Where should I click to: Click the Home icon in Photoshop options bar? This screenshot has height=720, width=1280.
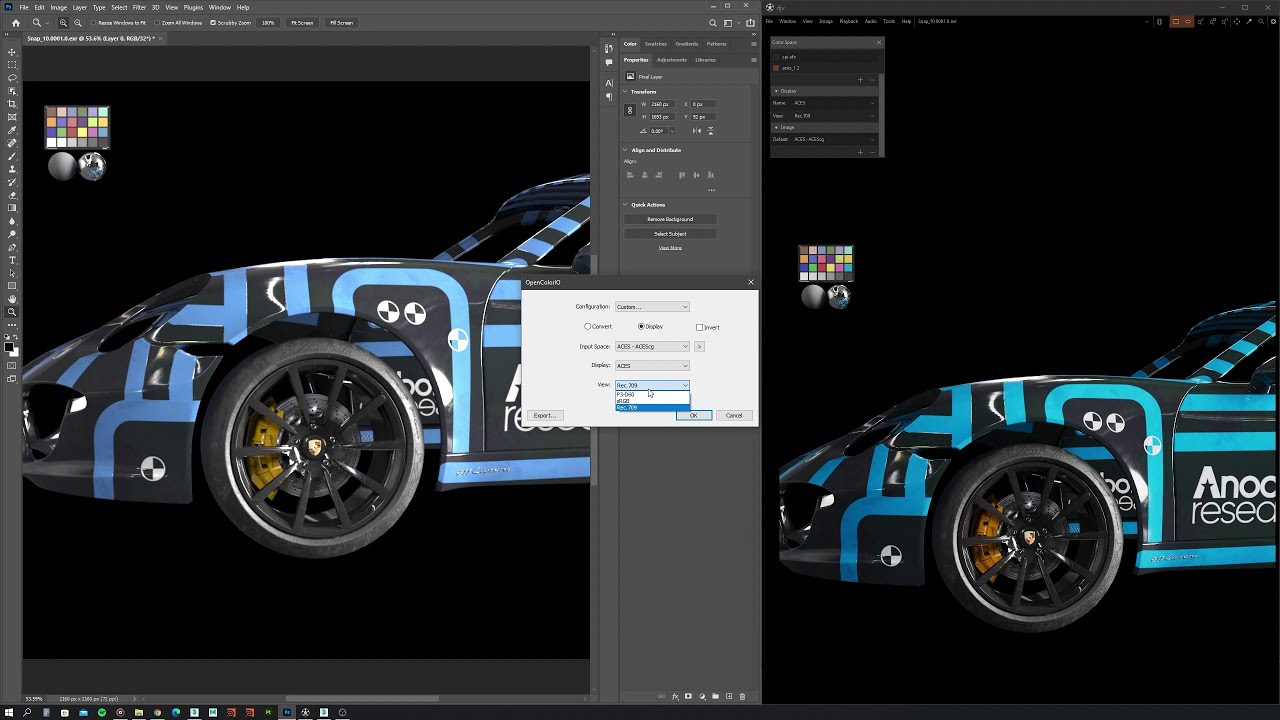point(15,22)
